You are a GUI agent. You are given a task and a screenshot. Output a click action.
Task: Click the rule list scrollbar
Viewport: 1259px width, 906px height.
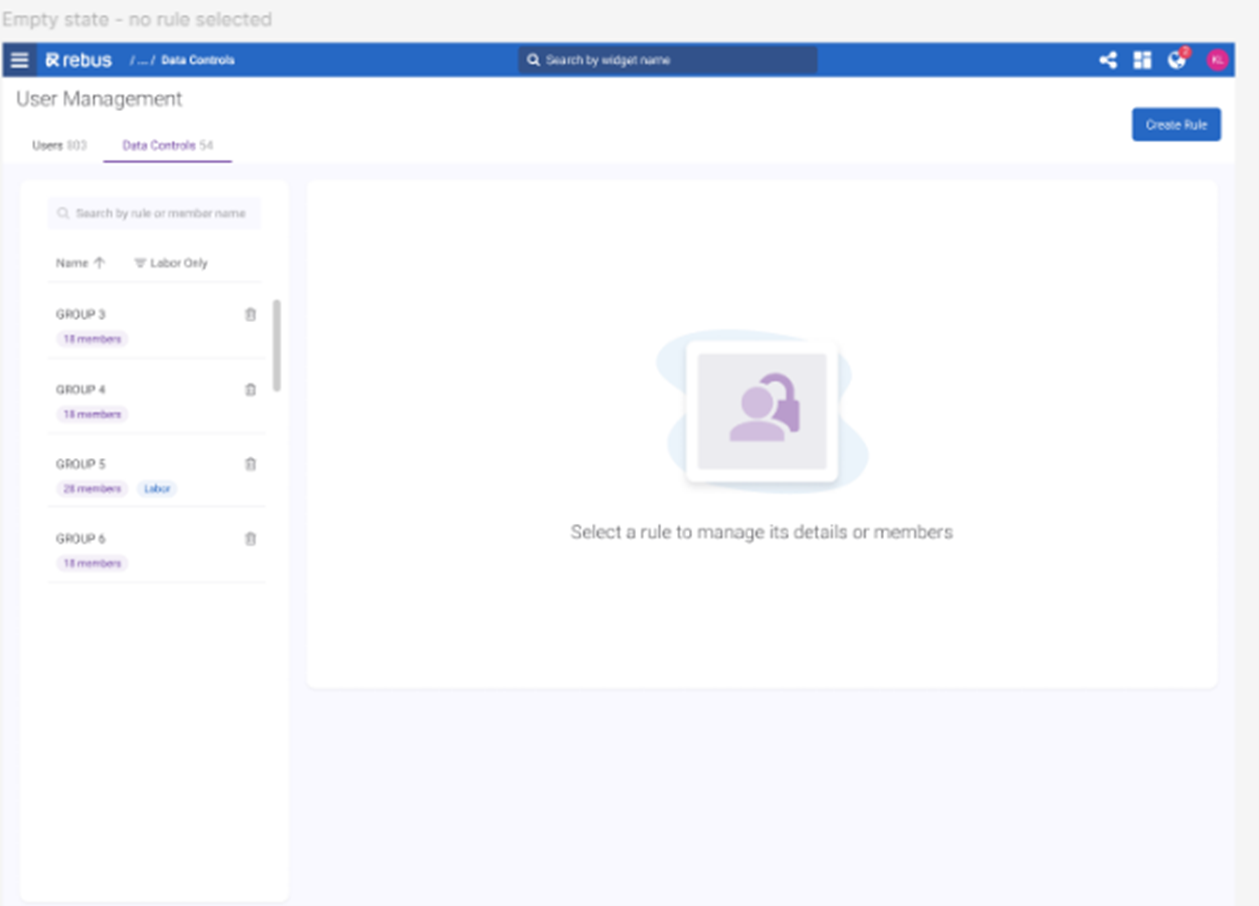coord(277,345)
